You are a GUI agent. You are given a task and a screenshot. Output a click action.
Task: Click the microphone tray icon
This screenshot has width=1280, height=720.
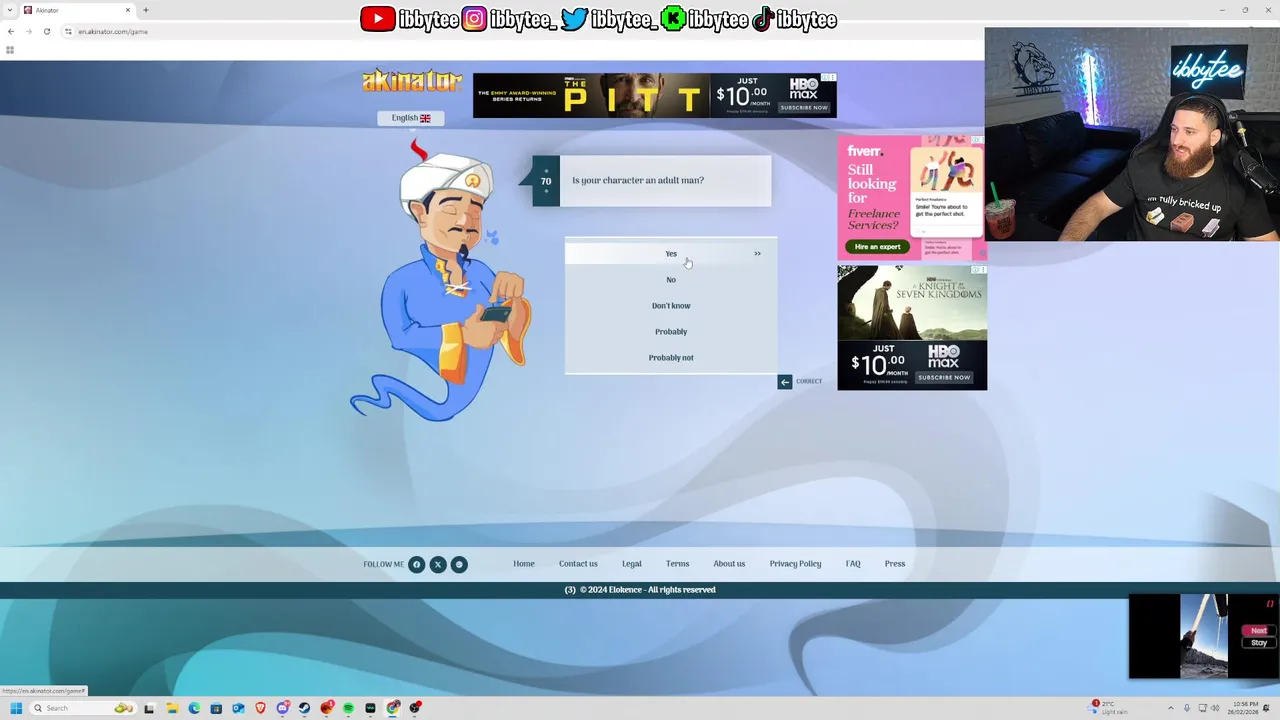1187,708
